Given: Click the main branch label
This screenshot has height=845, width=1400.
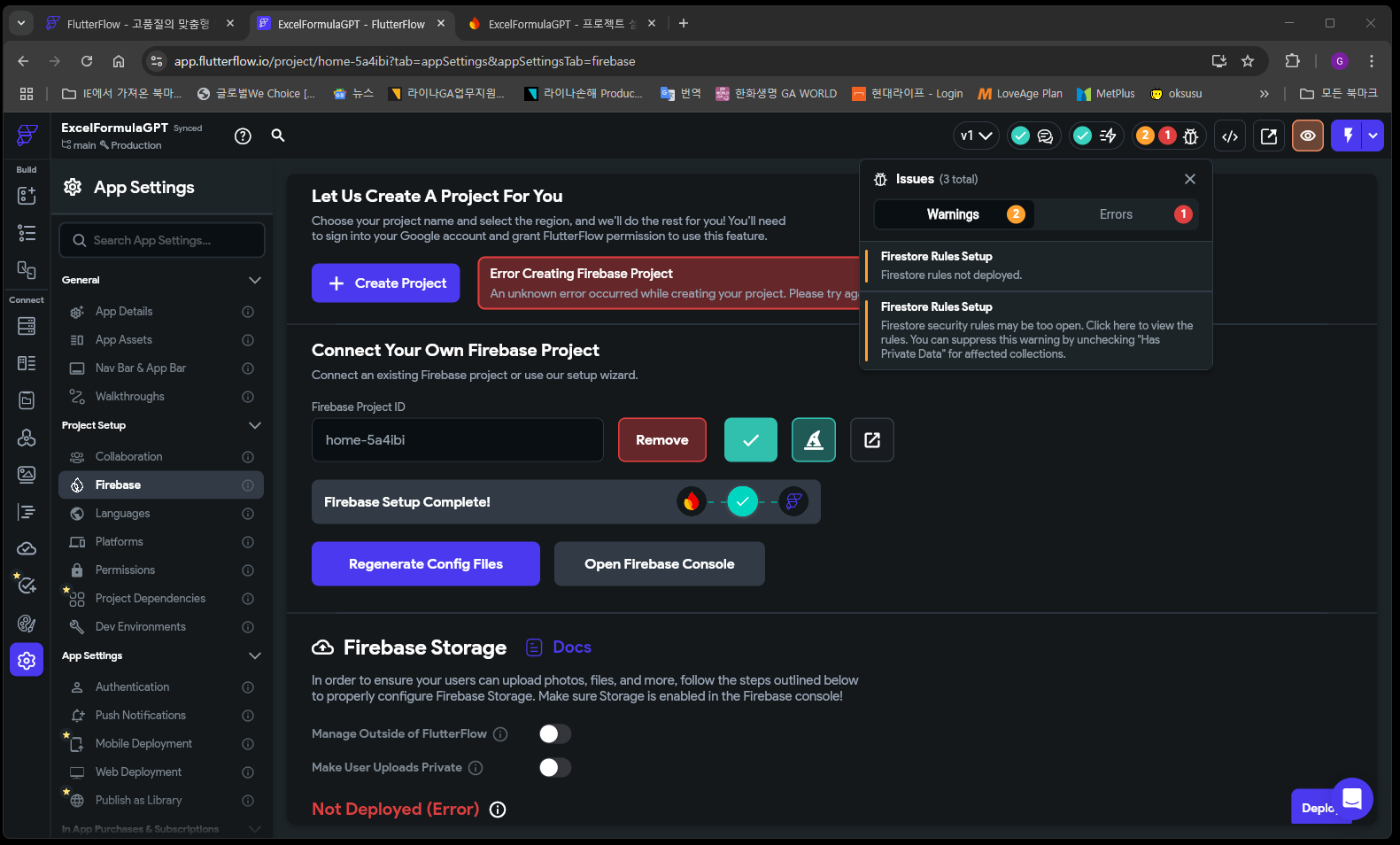Looking at the screenshot, I should 79,145.
